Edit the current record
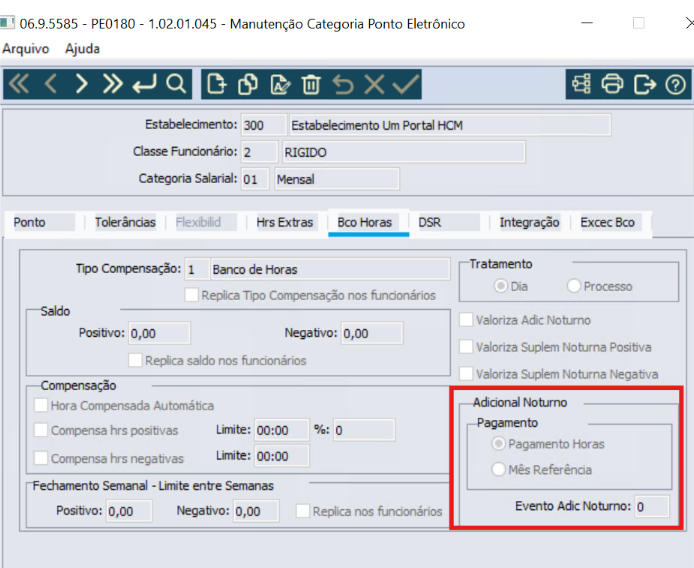 click(280, 84)
